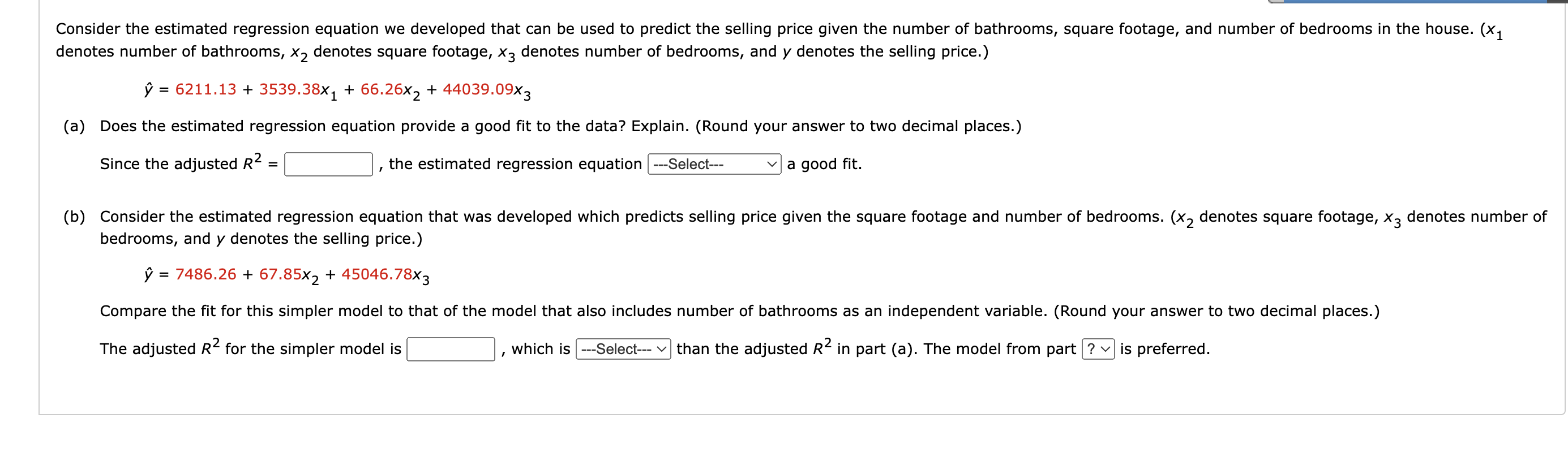Click the (b) part label
The image size is (1568, 457).
click(x=74, y=217)
